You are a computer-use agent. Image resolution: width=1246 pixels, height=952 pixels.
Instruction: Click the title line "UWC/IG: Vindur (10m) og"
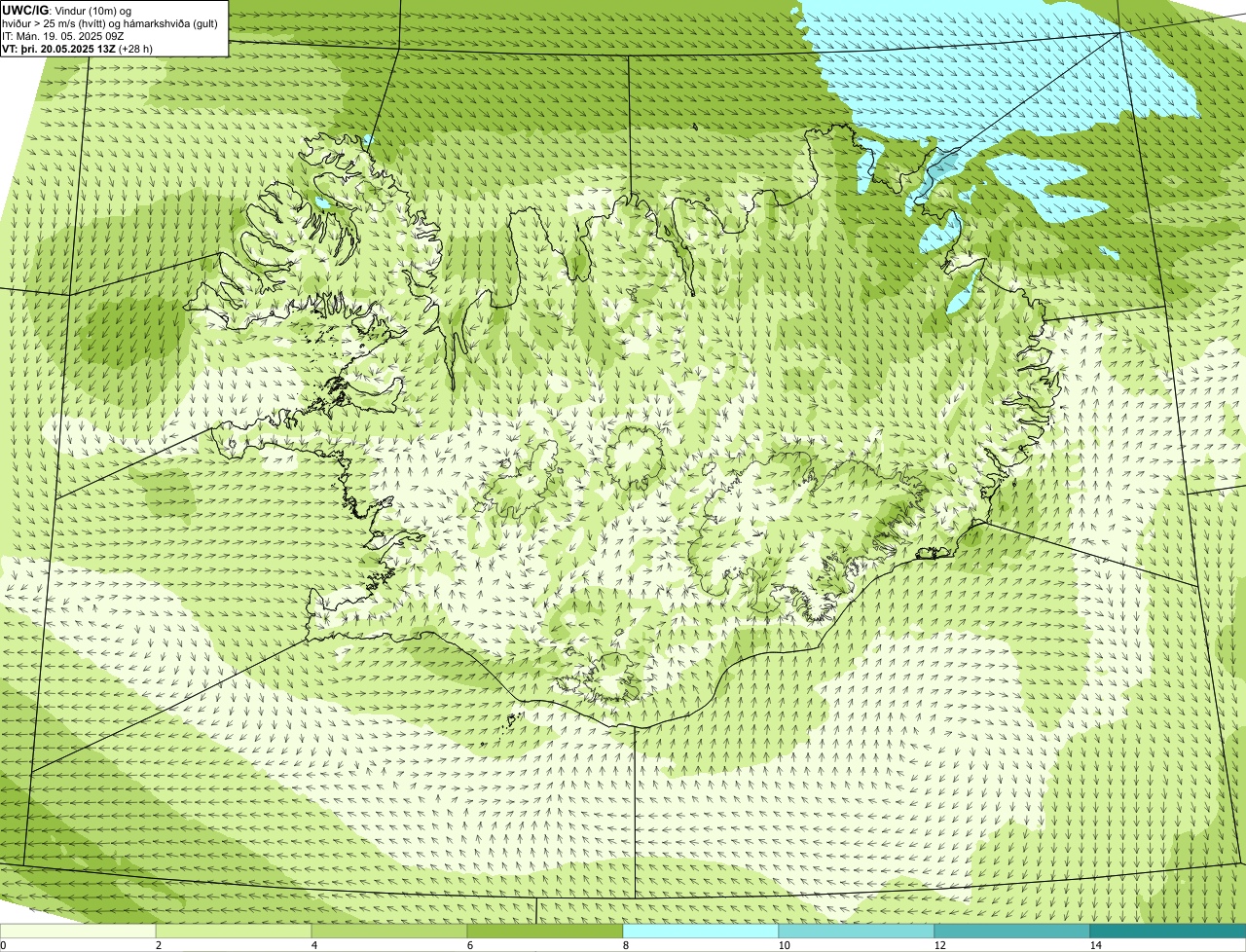pyautogui.click(x=67, y=11)
